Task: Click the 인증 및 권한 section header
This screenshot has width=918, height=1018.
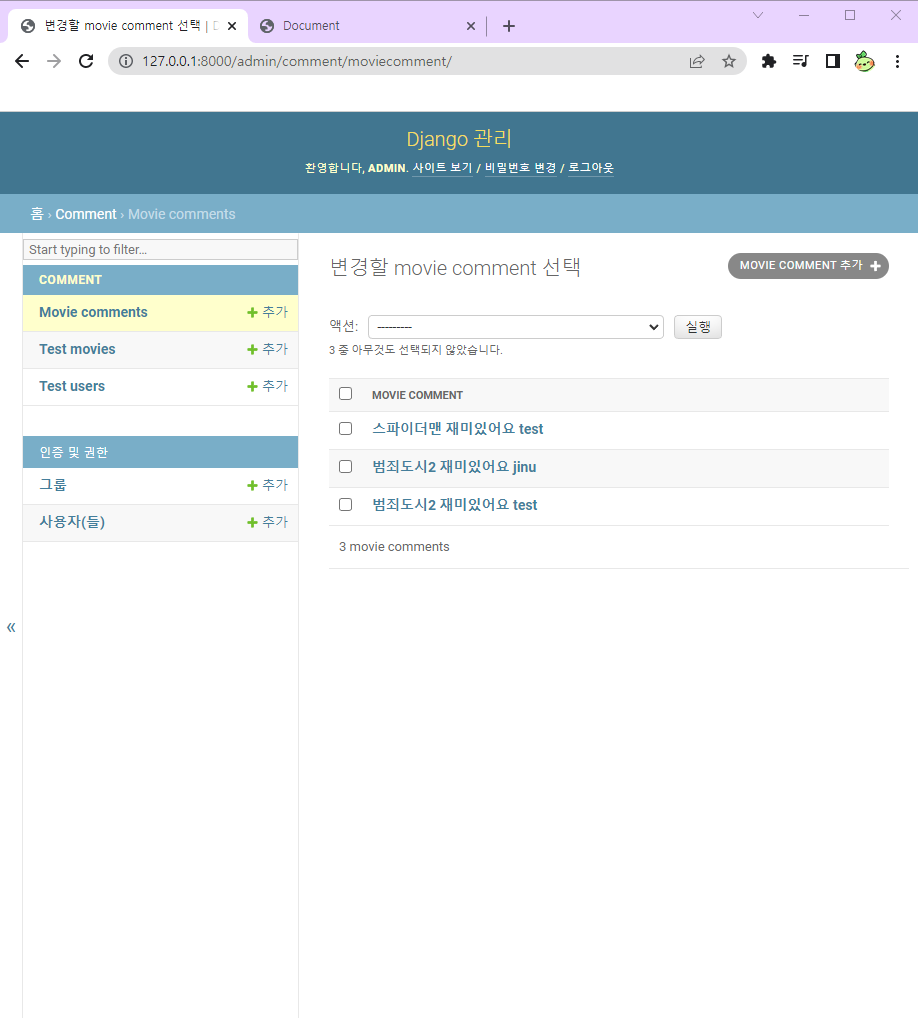Action: pyautogui.click(x=73, y=453)
